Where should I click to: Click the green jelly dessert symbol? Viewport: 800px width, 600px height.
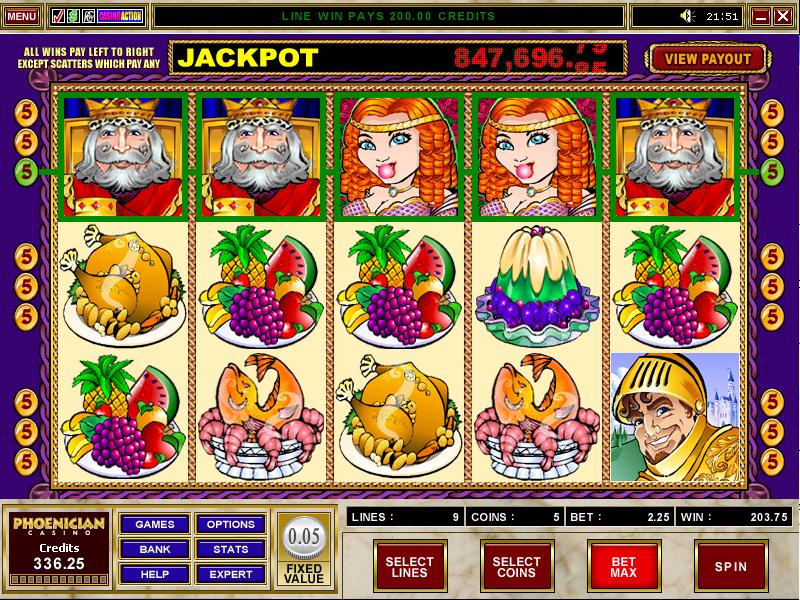tap(536, 286)
